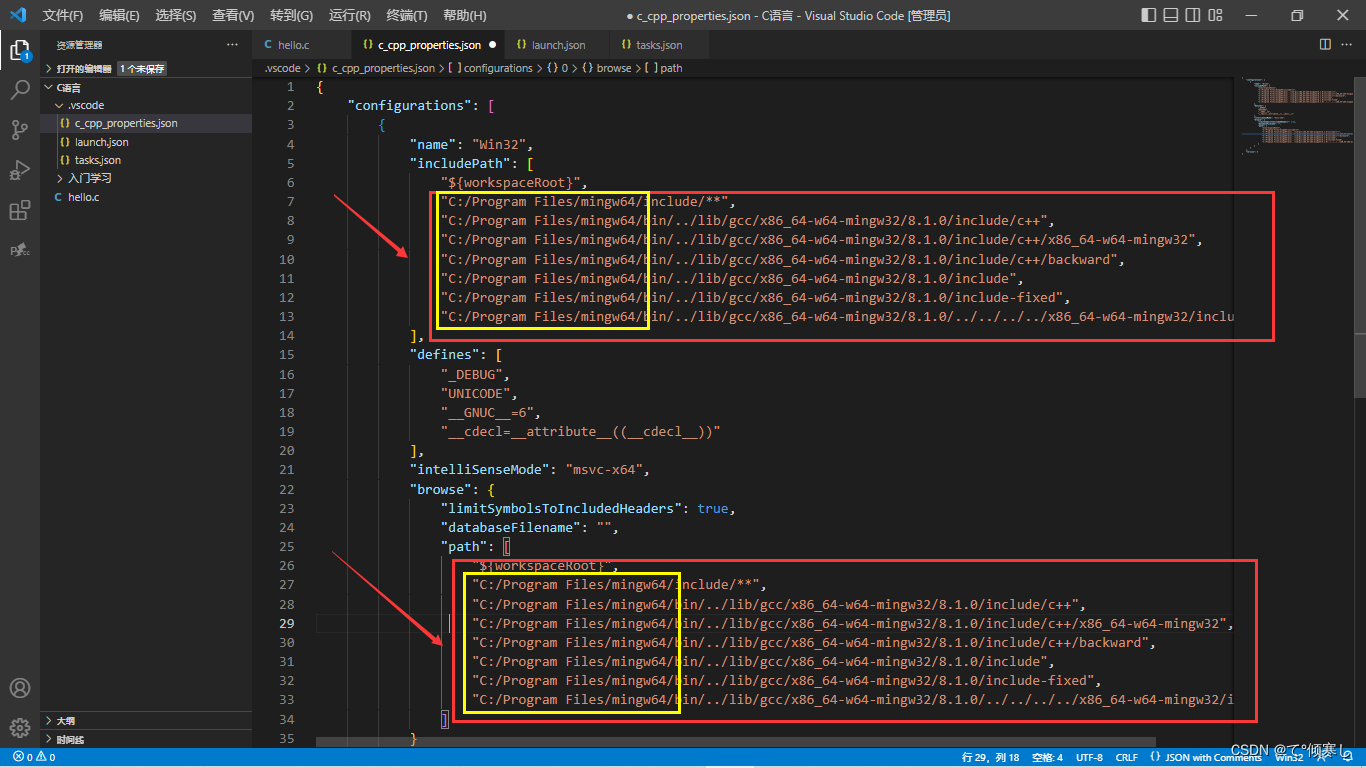This screenshot has width=1366, height=768.
Task: Open c_cpp_properties.json in the explorer tree
Action: (146, 123)
